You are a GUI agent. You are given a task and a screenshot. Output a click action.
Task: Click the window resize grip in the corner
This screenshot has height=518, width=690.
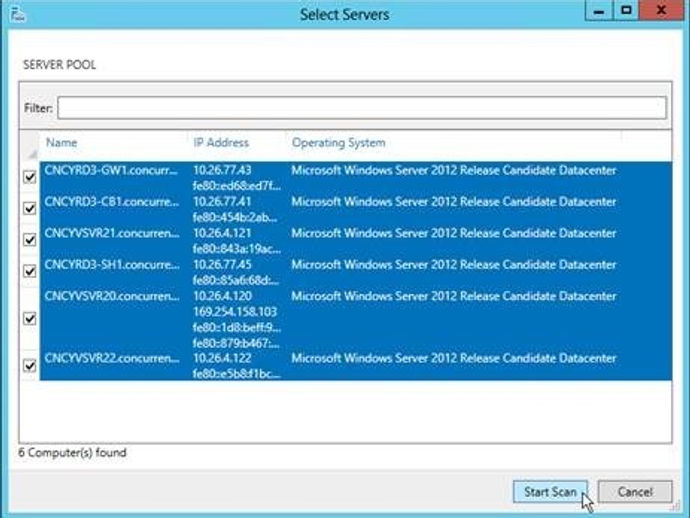[x=674, y=507]
